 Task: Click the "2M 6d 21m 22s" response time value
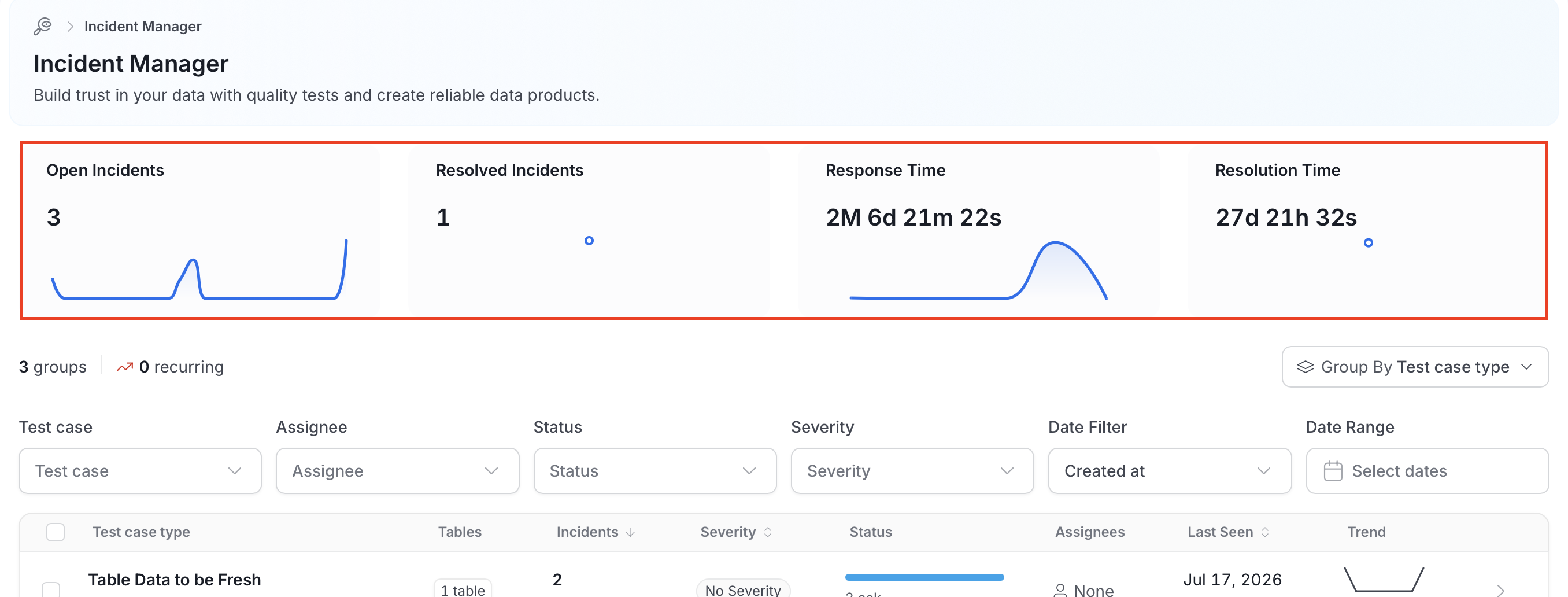(913, 218)
